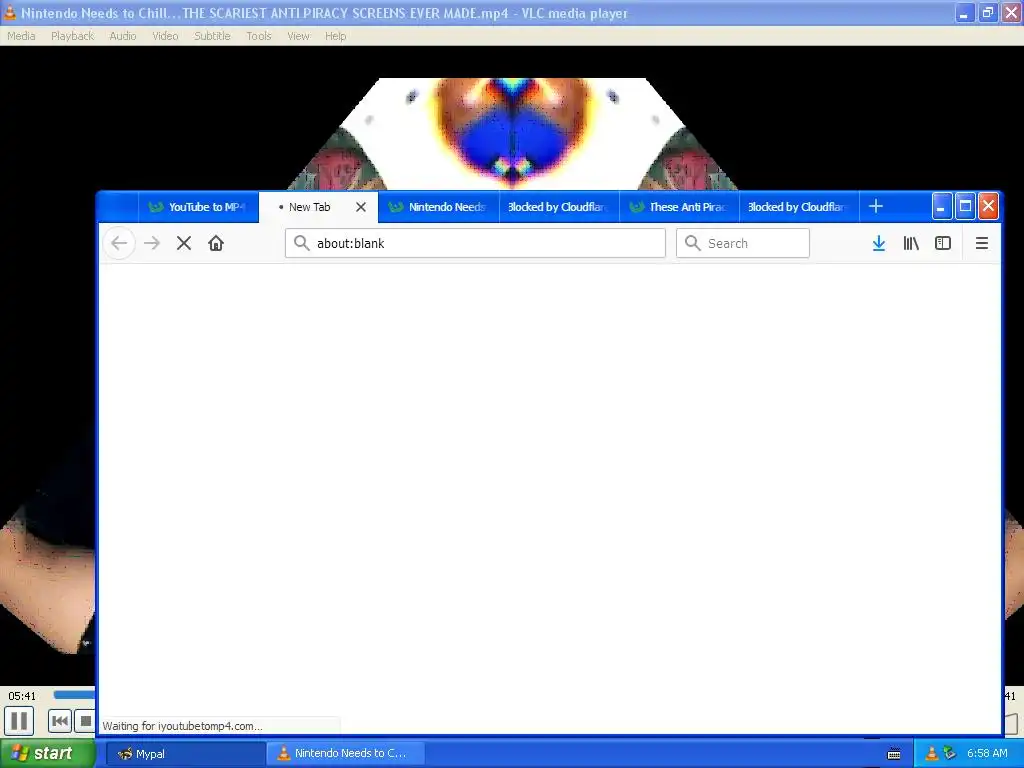
Task: Click the magnifier icon in Search box
Action: click(692, 243)
